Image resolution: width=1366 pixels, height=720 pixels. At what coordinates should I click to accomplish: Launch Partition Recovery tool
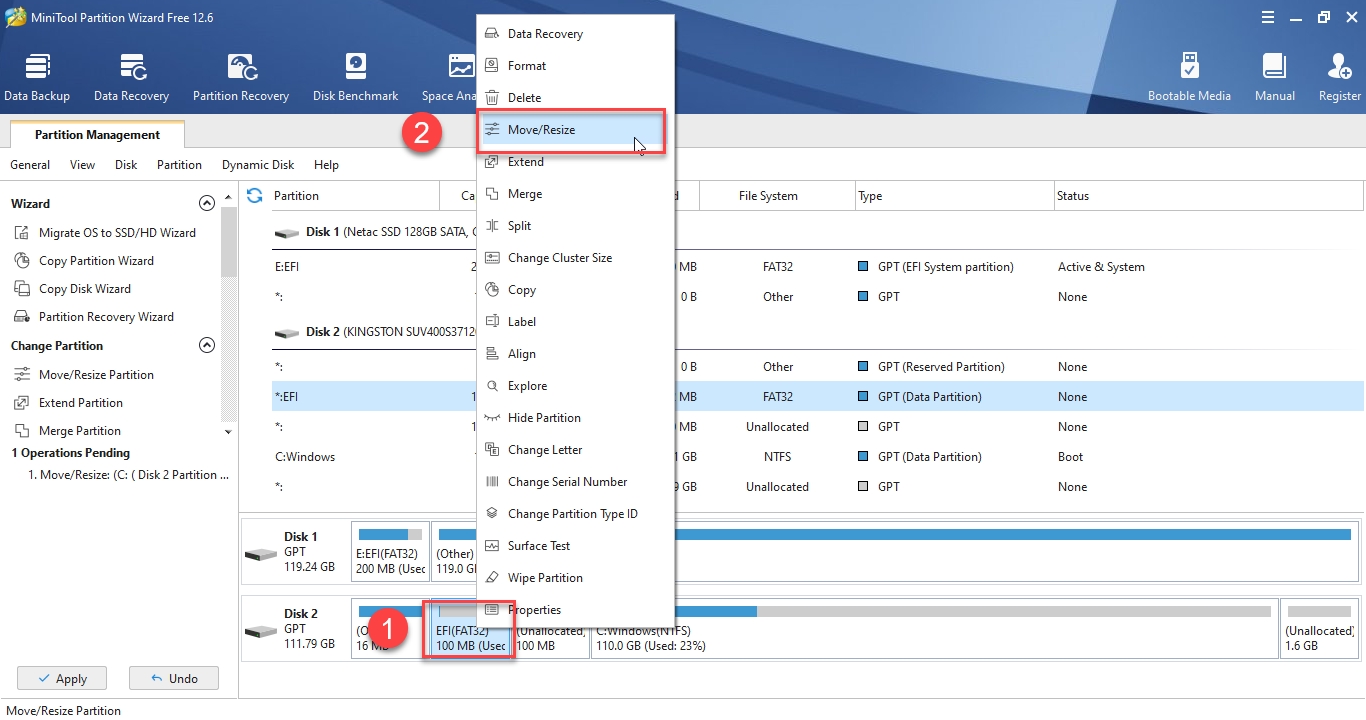click(241, 78)
